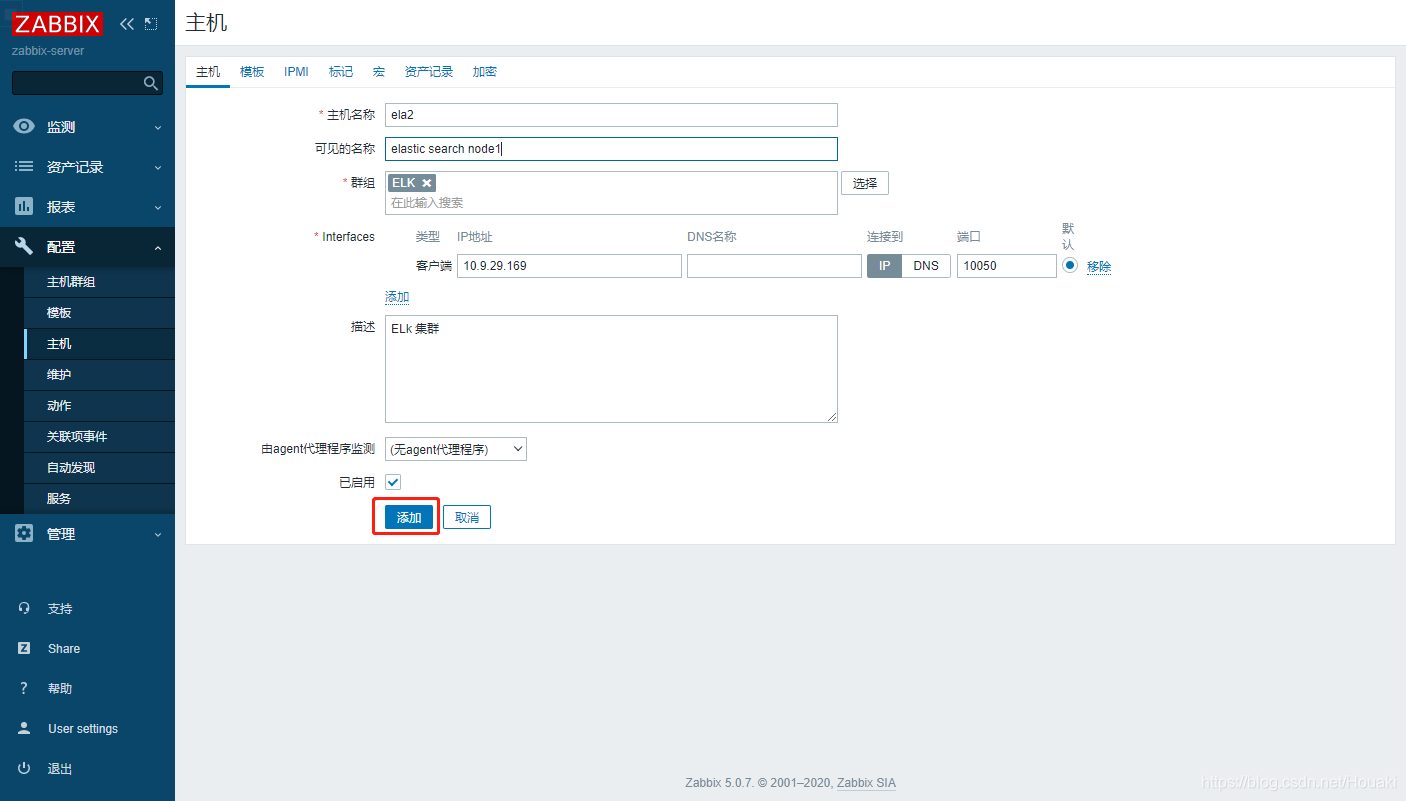The height and width of the screenshot is (801, 1406).
Task: Expand the 报表 menu section
Action: pos(158,207)
